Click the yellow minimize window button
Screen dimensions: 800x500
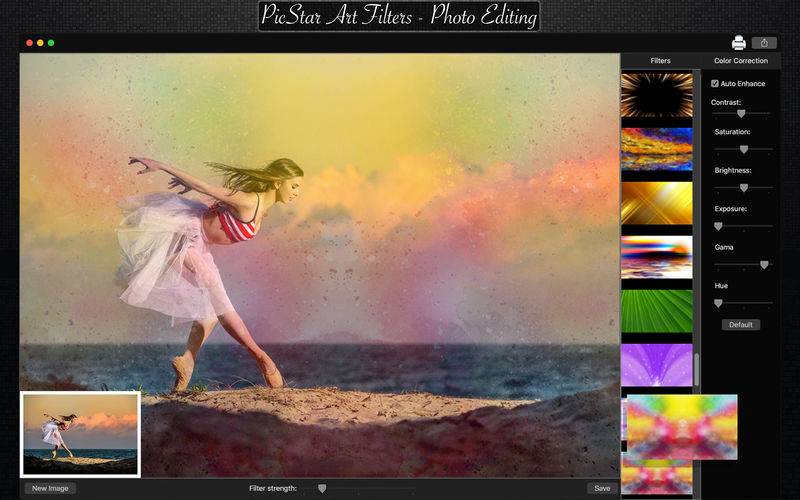click(x=40, y=43)
